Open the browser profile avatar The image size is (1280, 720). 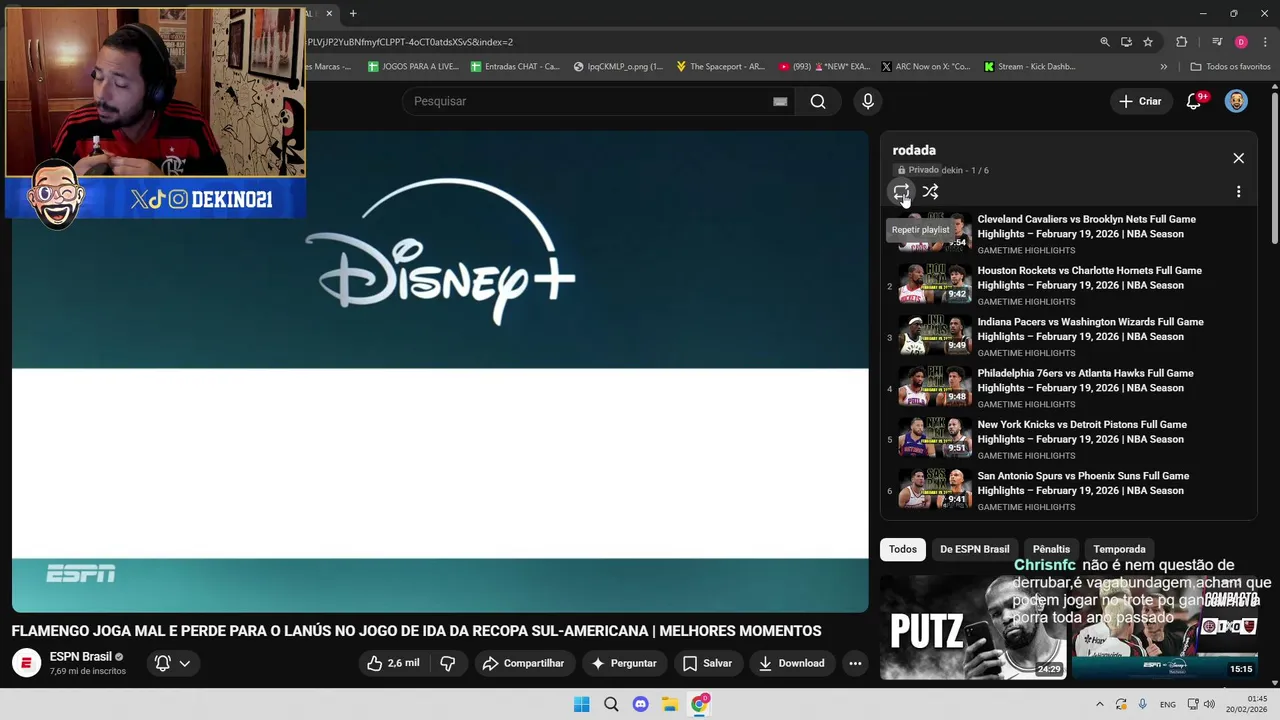tap(1241, 42)
